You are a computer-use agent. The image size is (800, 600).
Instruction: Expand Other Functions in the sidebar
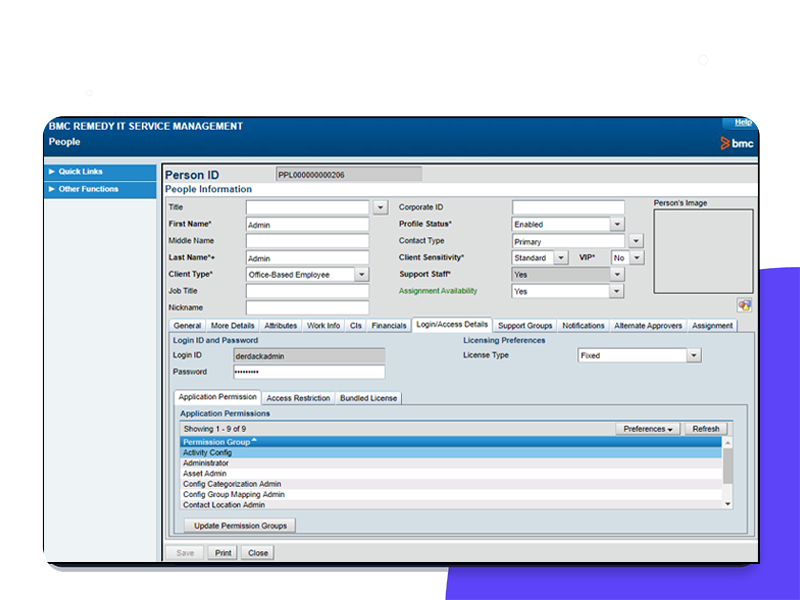pos(101,189)
